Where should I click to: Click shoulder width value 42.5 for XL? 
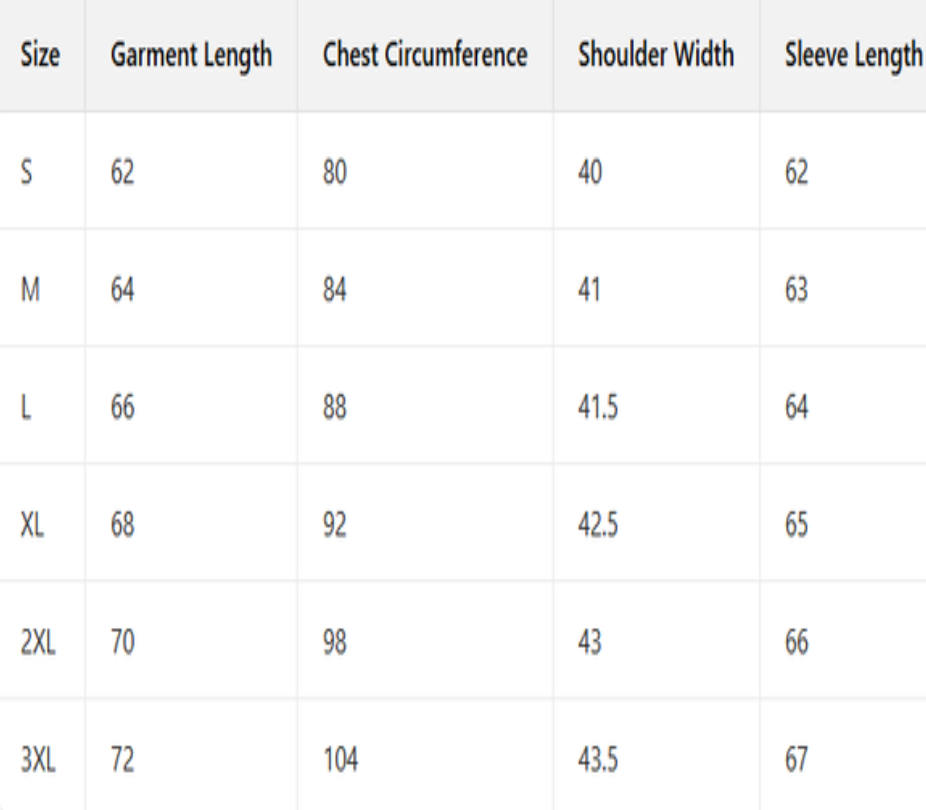coord(598,526)
